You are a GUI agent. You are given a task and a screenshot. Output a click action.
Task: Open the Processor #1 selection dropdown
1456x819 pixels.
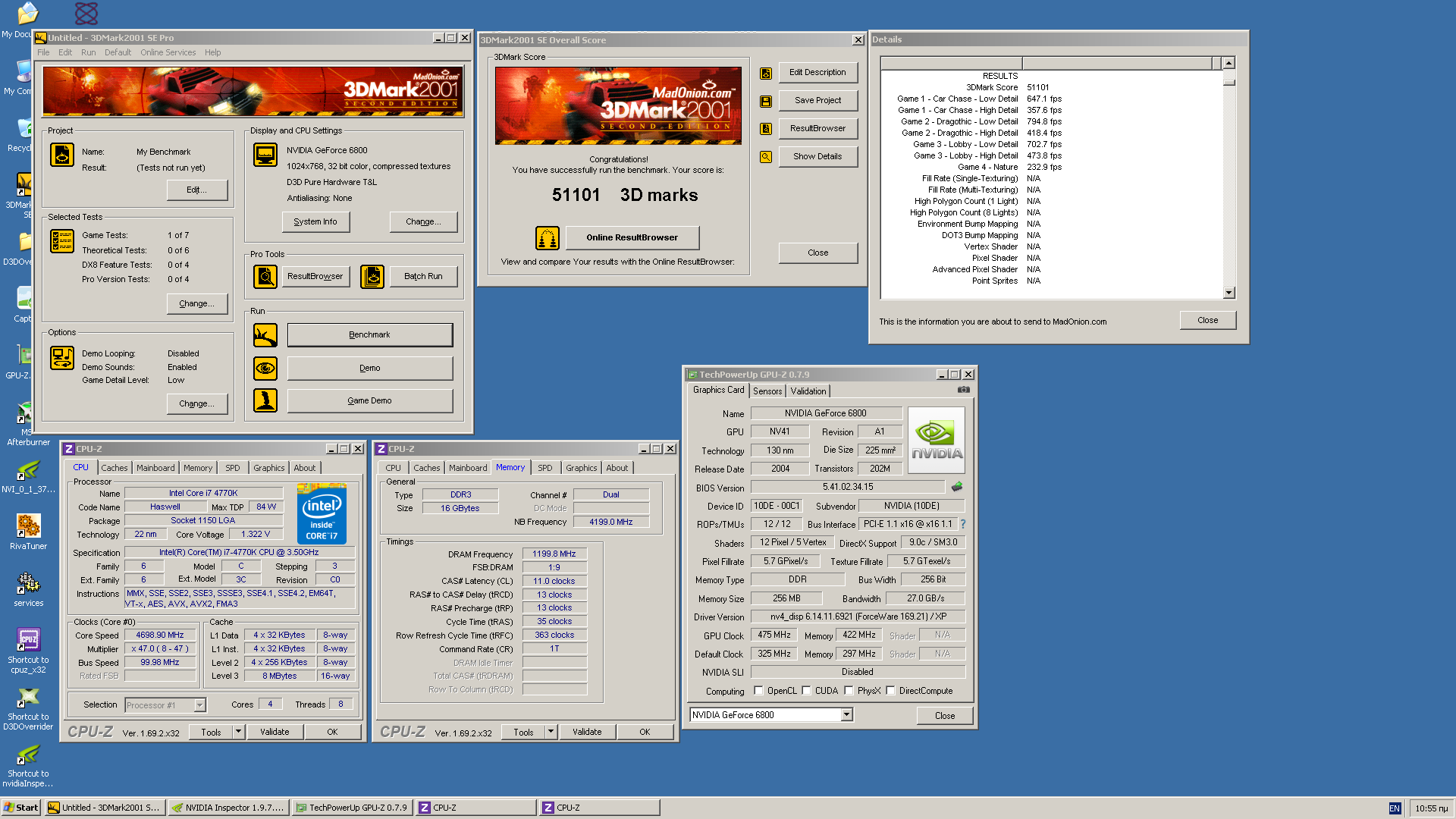[199, 705]
